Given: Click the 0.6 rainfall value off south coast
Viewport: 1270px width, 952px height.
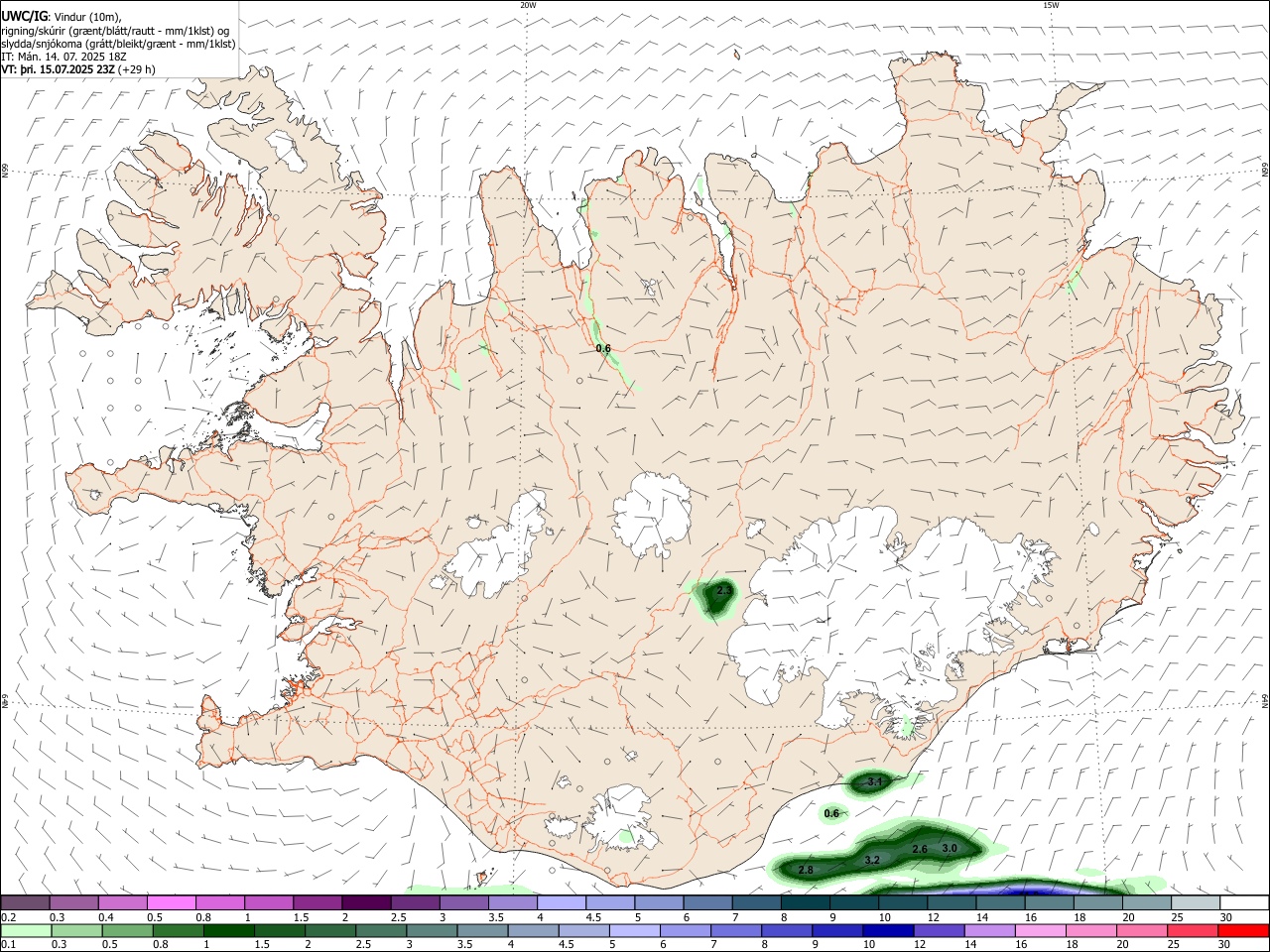Looking at the screenshot, I should (x=831, y=814).
